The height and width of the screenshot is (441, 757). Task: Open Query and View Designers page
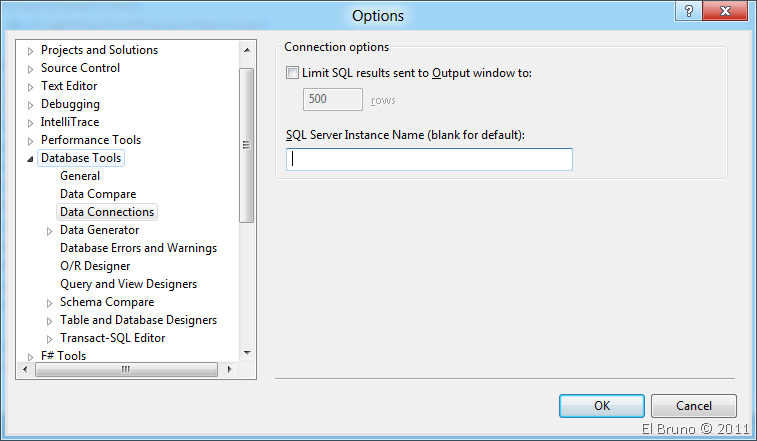(x=128, y=284)
